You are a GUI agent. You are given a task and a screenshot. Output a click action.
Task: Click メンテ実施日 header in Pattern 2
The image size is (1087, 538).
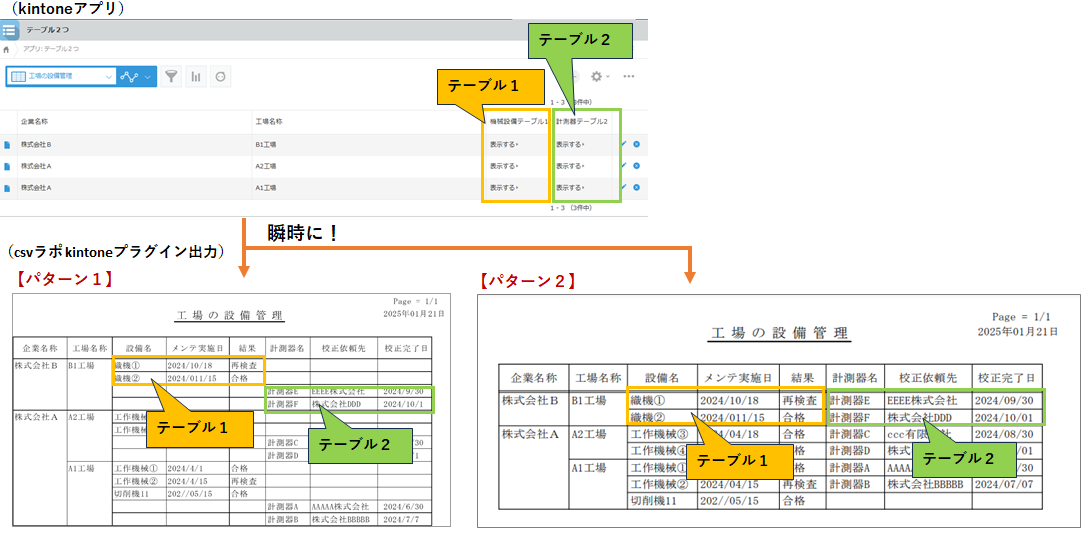[738, 378]
